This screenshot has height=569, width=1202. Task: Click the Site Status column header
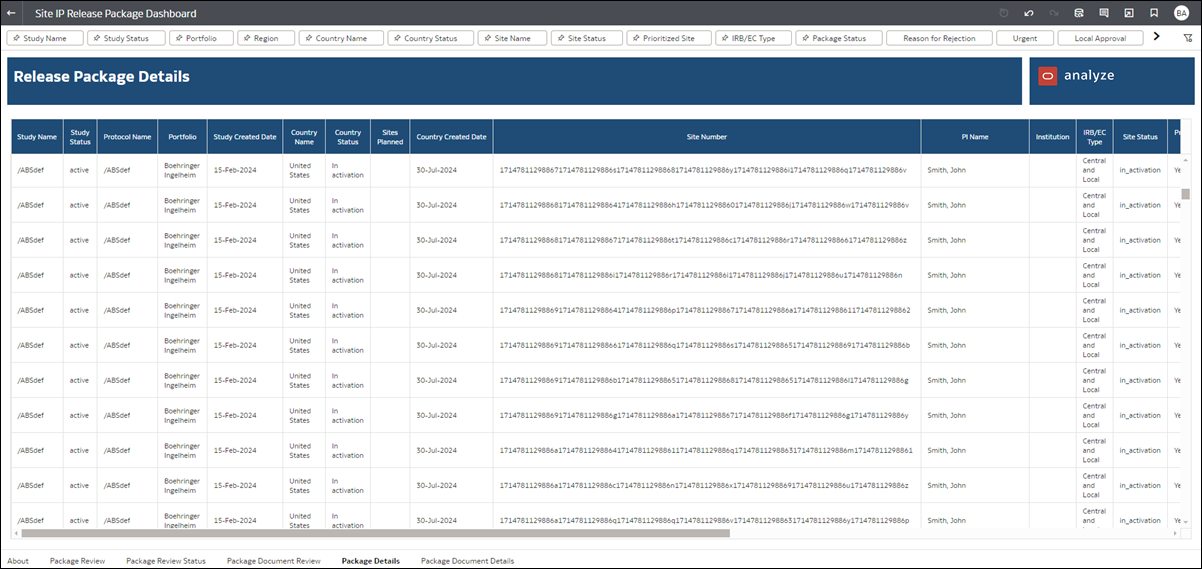[x=1140, y=137]
